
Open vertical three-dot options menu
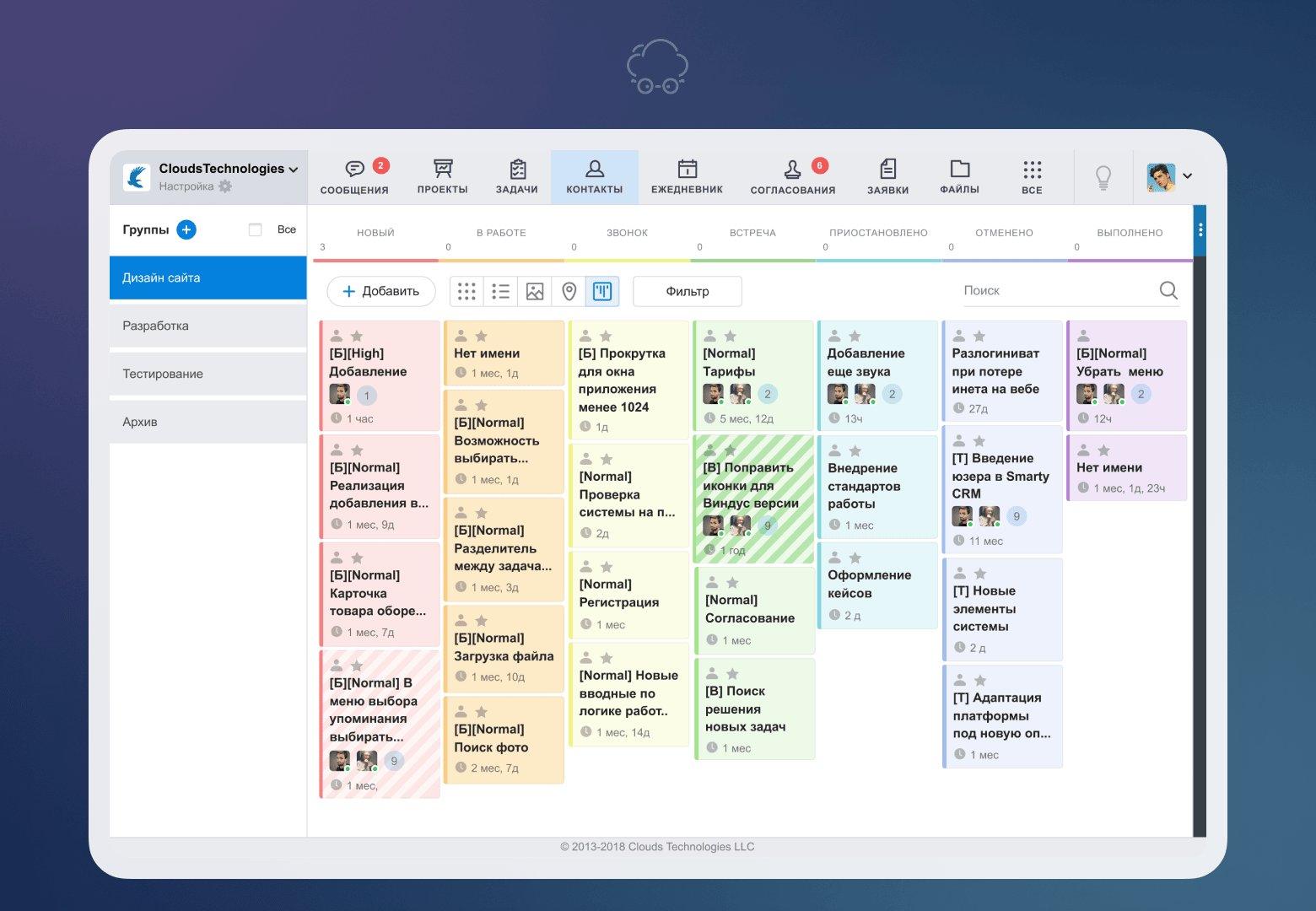coord(1200,229)
